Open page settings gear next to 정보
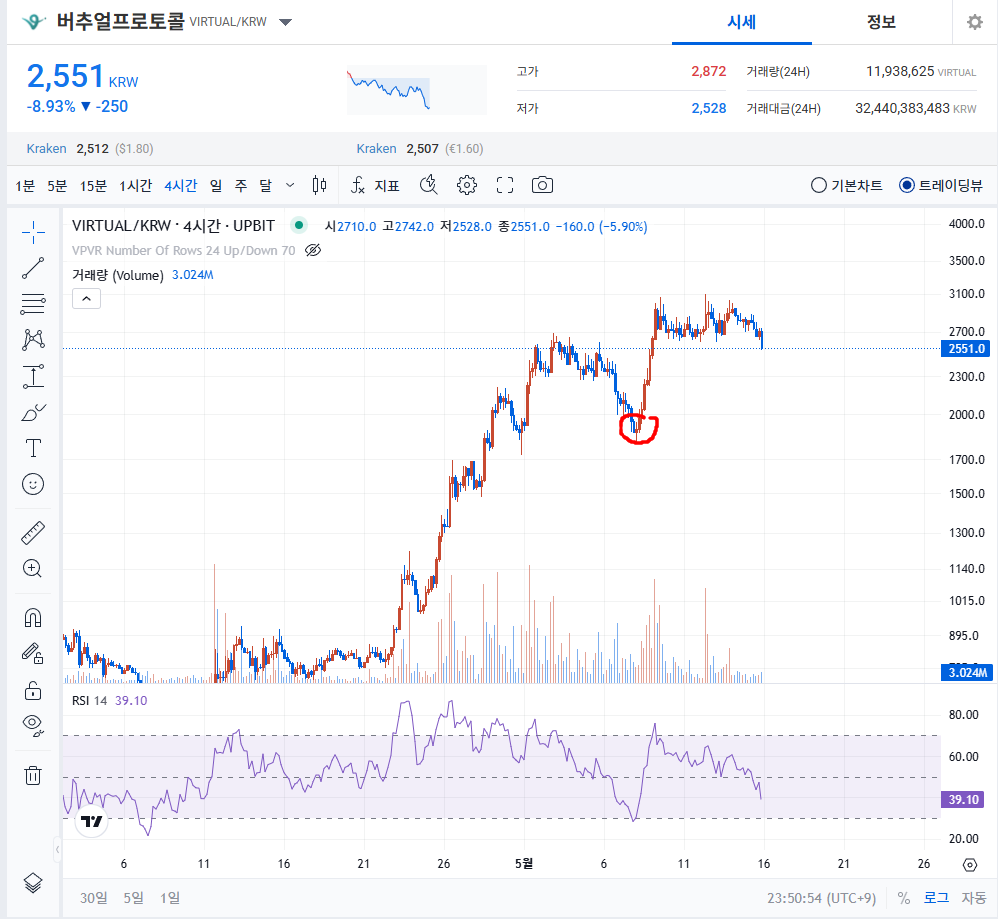 (x=974, y=22)
